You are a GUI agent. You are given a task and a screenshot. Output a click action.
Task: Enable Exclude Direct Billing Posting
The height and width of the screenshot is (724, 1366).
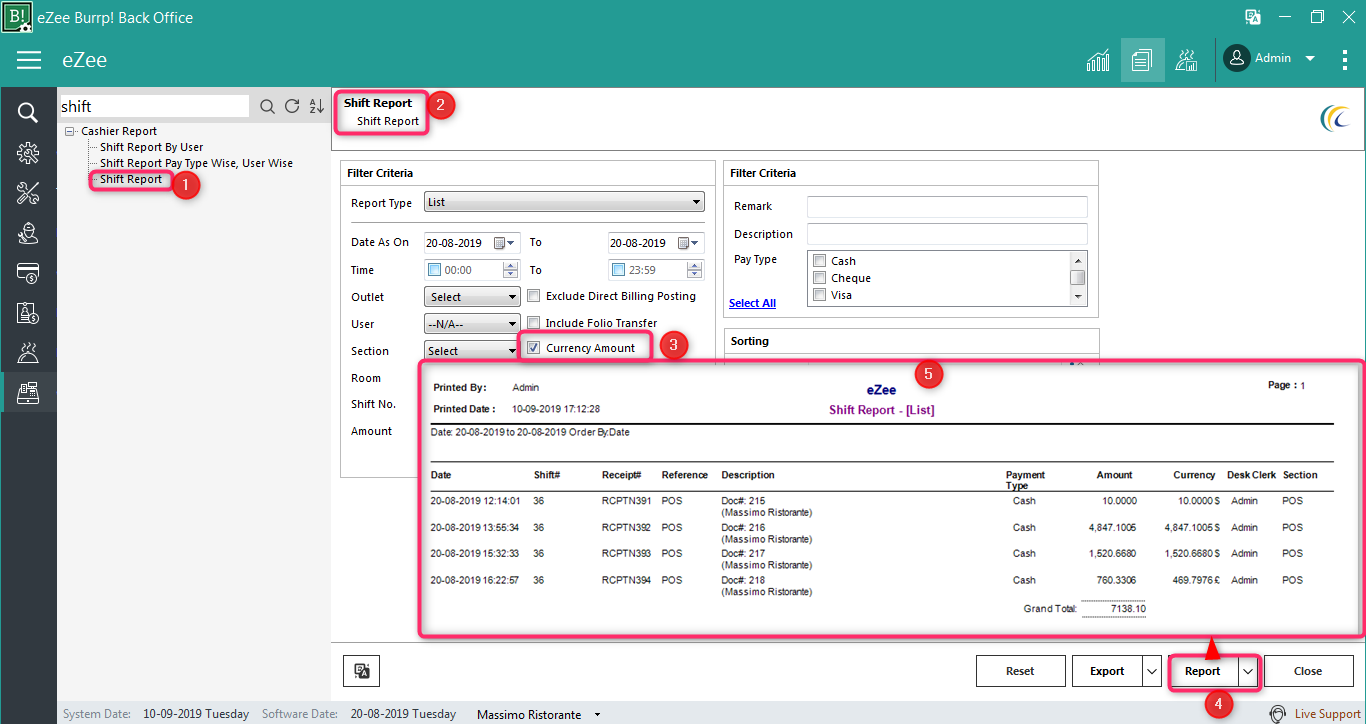pos(534,296)
